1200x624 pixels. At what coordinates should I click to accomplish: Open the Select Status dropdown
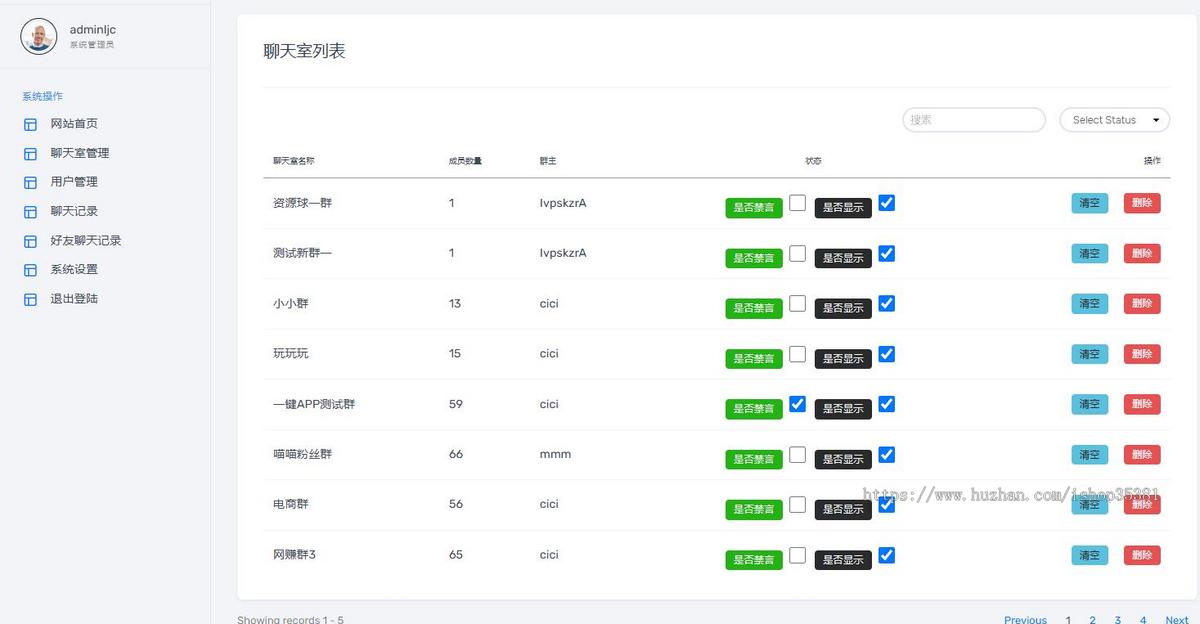(1114, 119)
